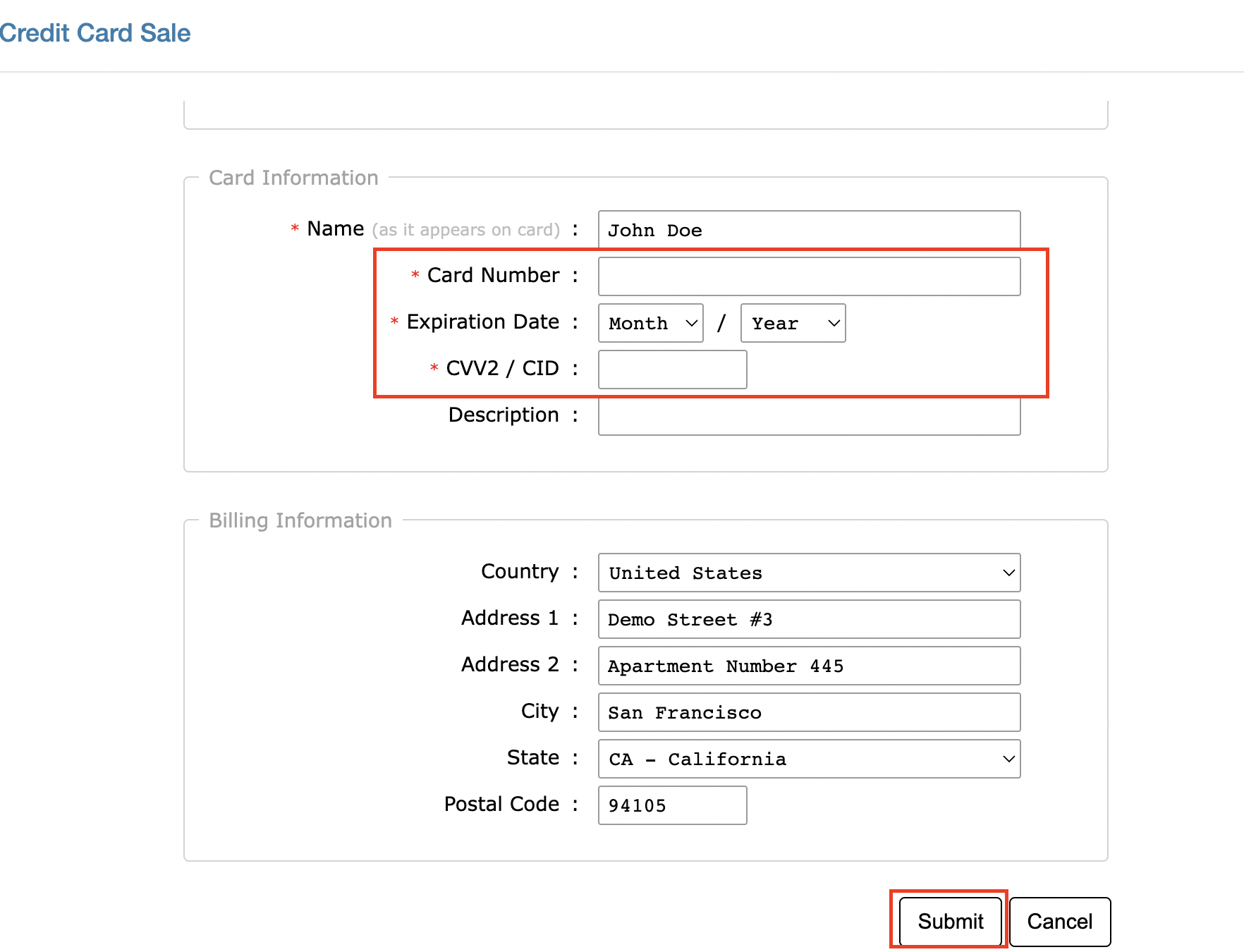Open the expiration Year dropdown
The image size is (1244, 952).
tap(793, 323)
